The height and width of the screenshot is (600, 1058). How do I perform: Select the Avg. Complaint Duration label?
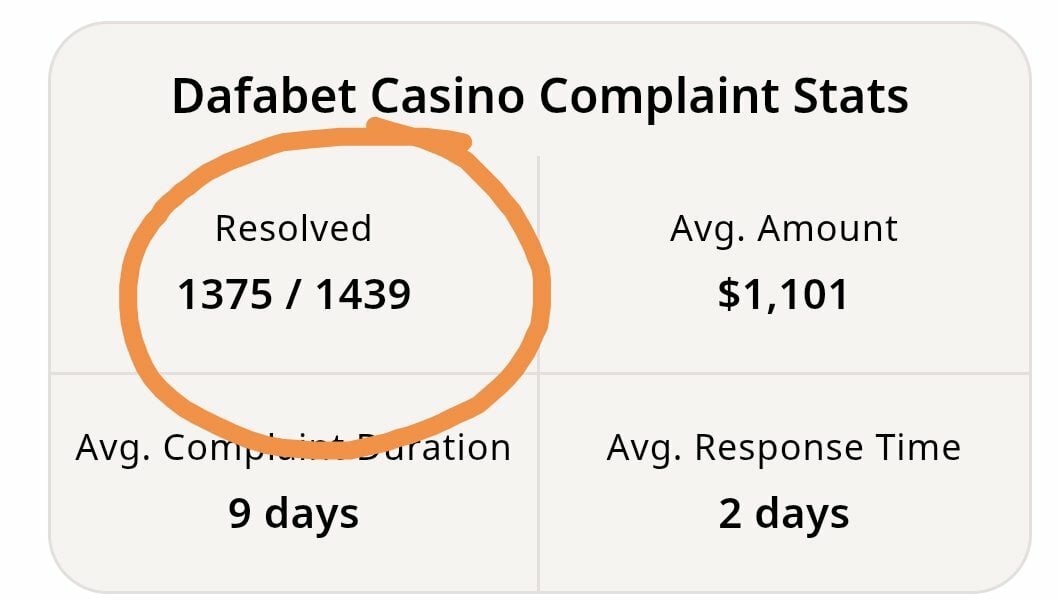293,449
